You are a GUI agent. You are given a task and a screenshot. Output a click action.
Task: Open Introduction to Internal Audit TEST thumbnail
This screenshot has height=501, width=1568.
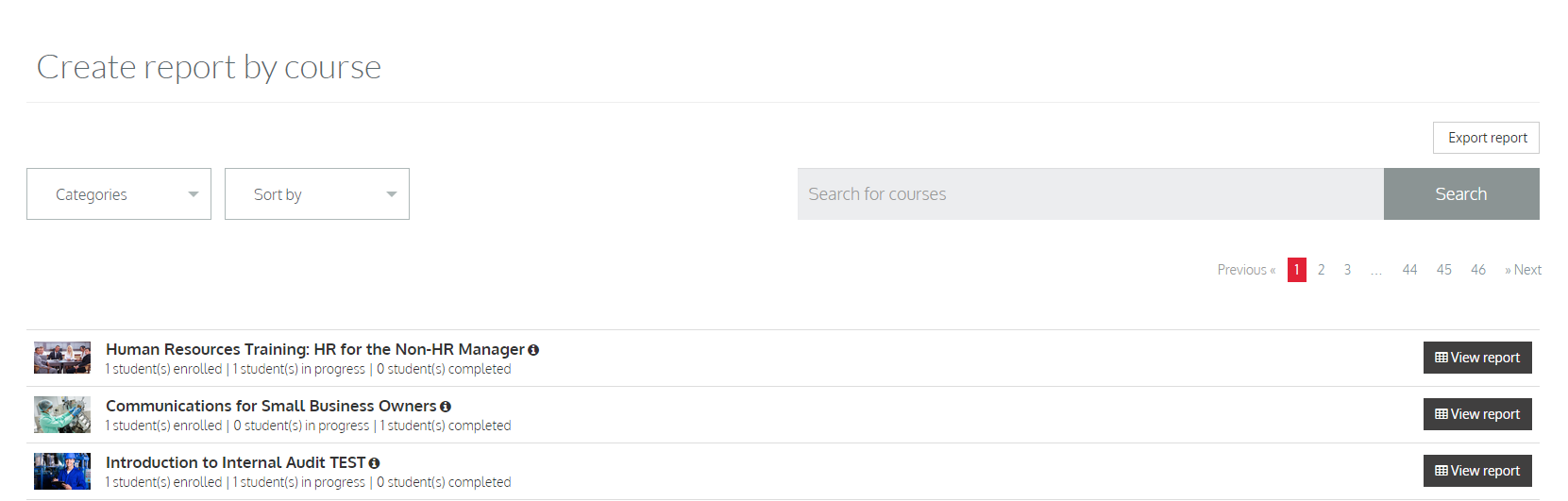click(x=62, y=471)
